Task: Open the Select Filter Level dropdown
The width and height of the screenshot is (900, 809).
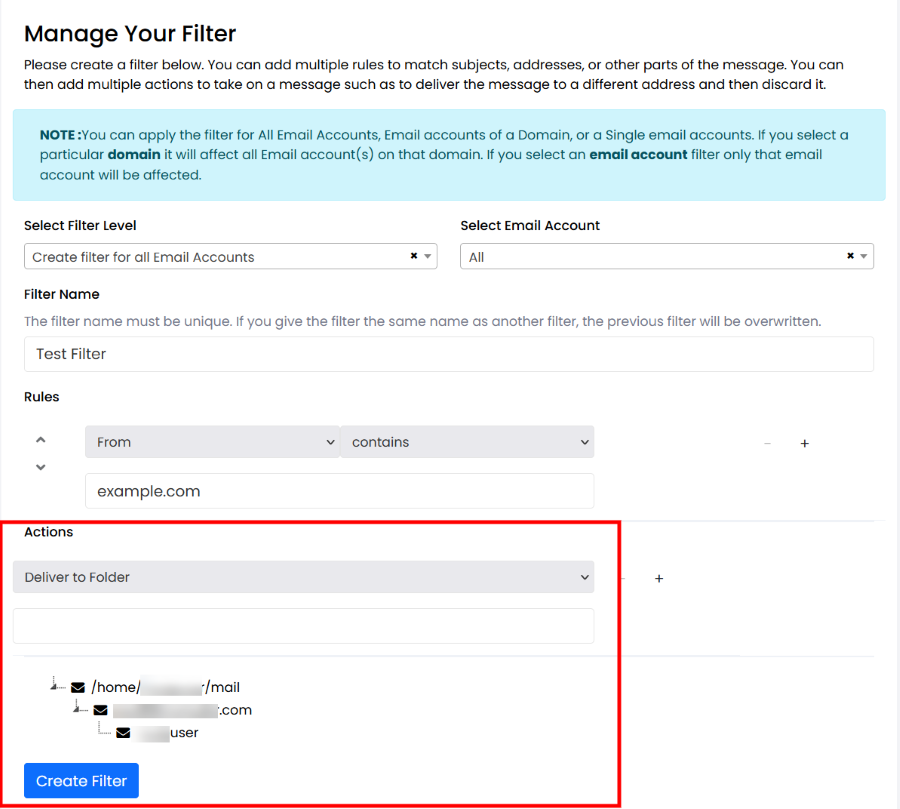Action: click(x=230, y=257)
